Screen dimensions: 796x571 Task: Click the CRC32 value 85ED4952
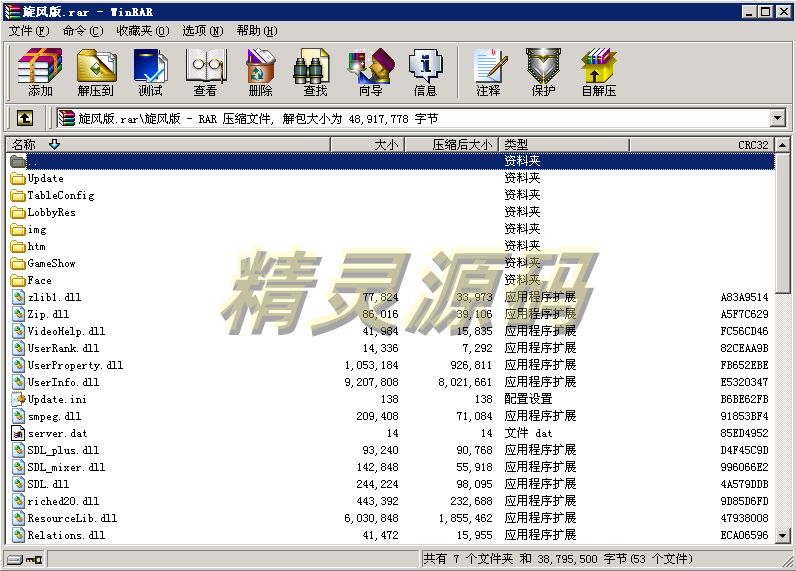click(744, 433)
